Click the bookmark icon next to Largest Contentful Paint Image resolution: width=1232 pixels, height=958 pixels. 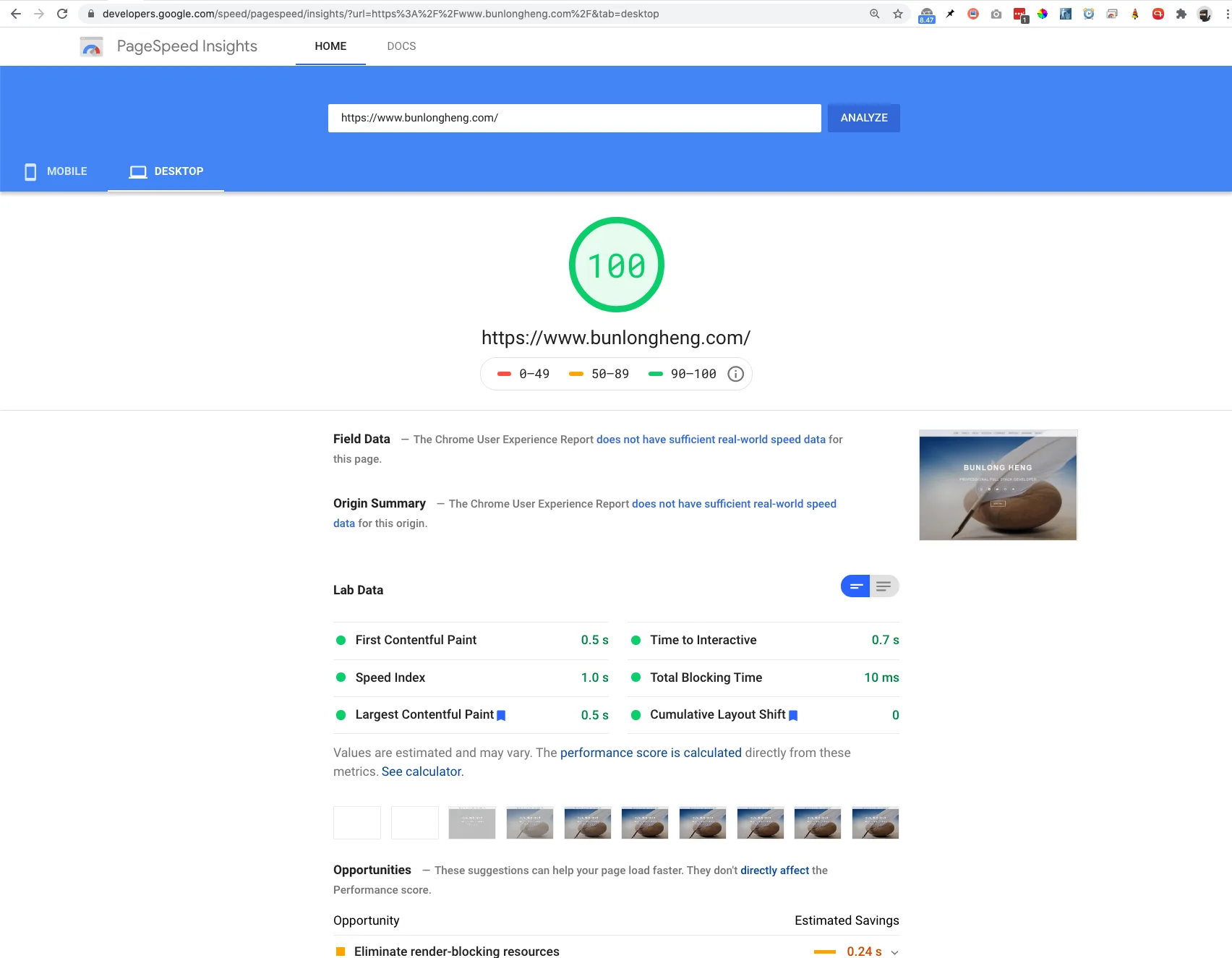point(502,715)
